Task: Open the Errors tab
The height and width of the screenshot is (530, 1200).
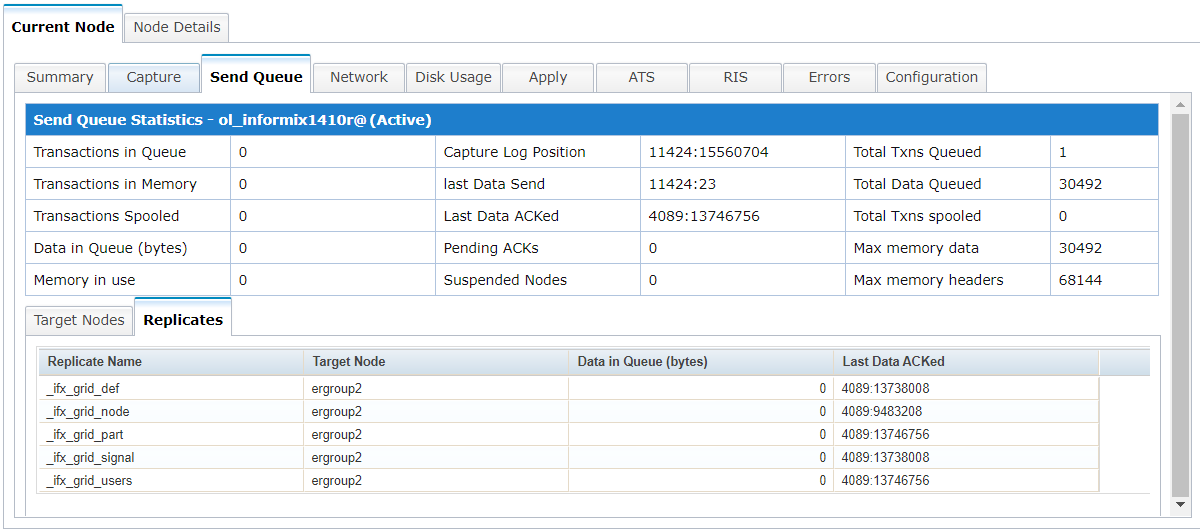Action: [829, 77]
